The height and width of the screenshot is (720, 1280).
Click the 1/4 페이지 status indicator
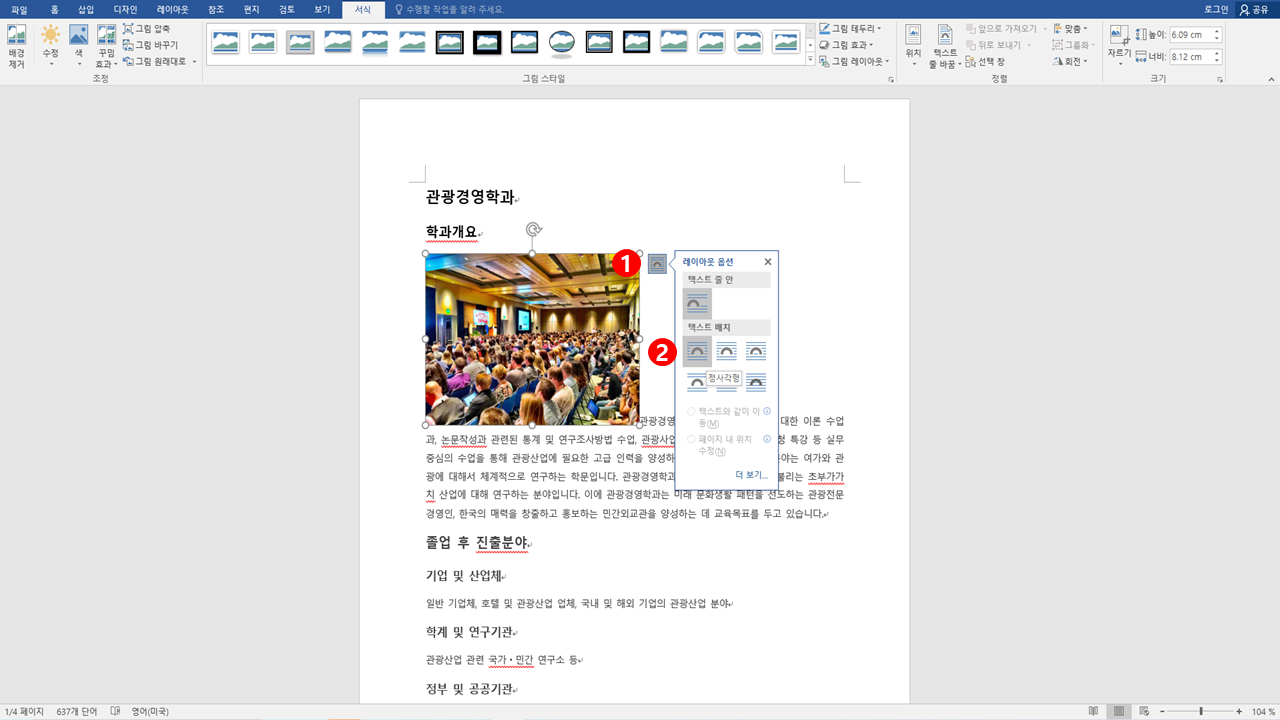(24, 711)
